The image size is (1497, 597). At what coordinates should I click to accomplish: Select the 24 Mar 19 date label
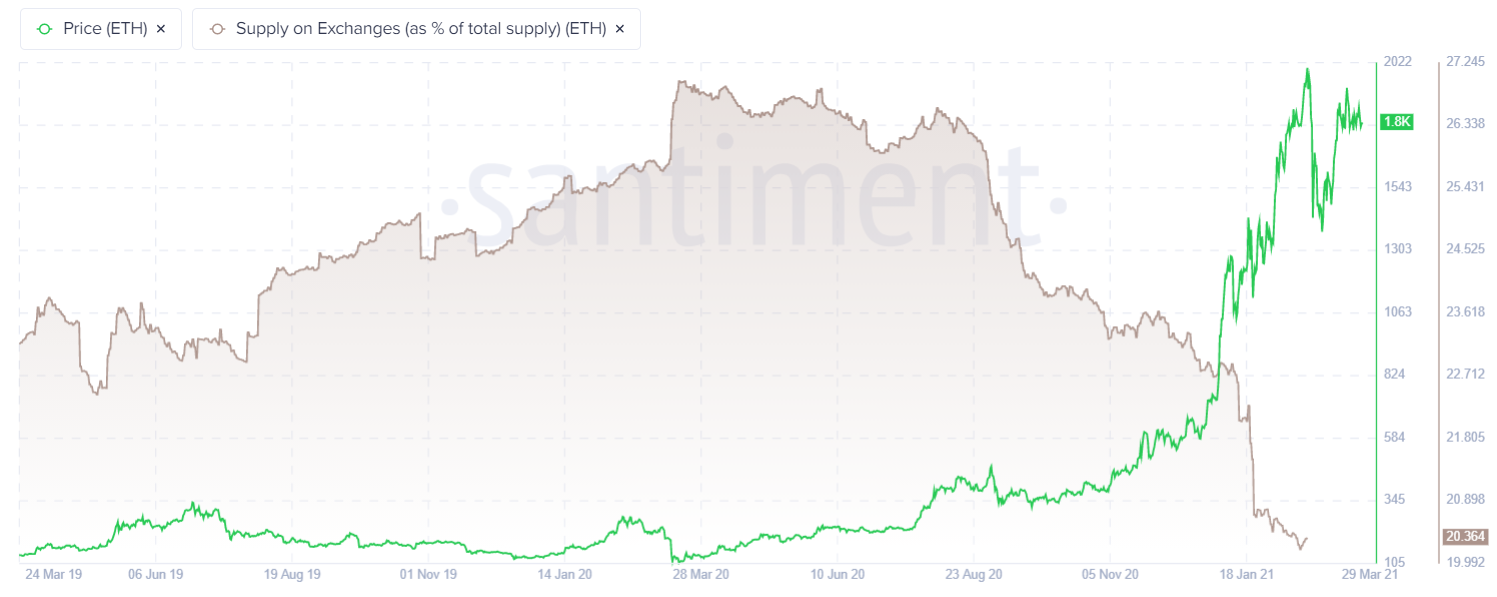tap(52, 575)
